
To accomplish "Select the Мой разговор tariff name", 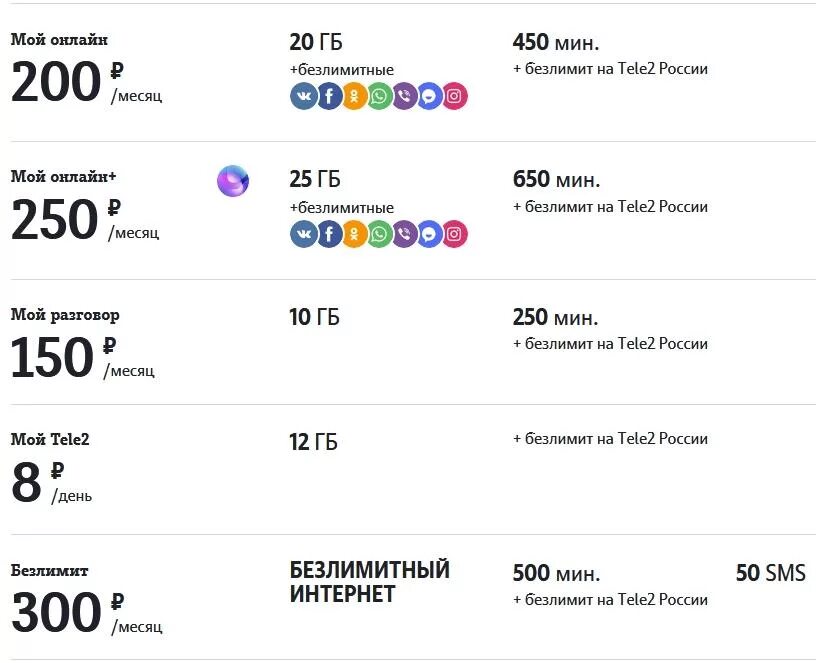I will coord(65,315).
